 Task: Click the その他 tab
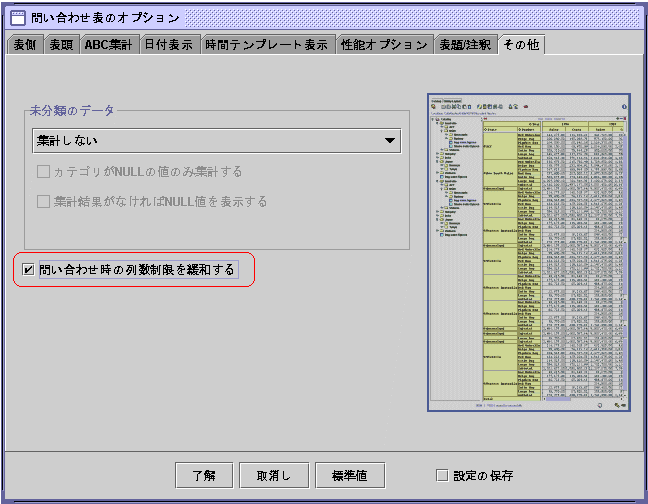click(x=521, y=45)
